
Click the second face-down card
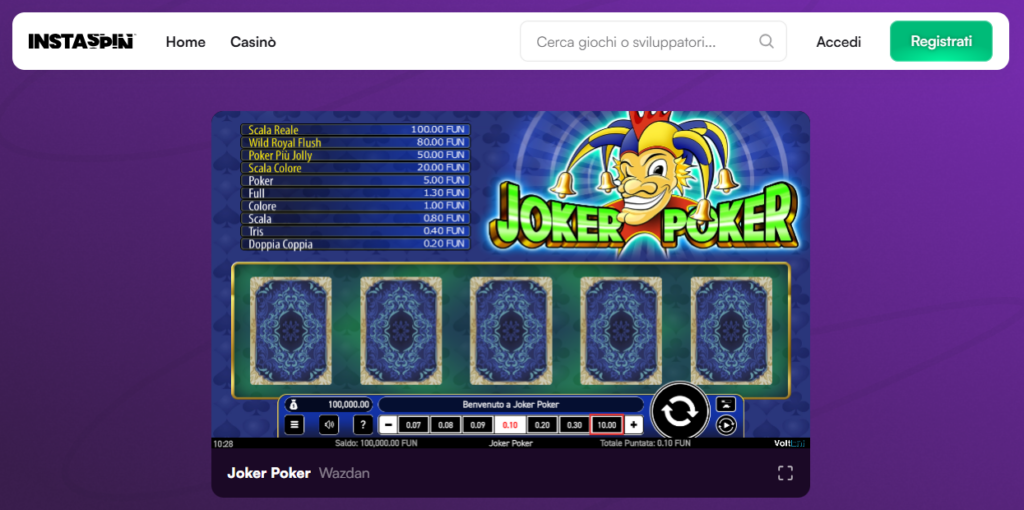(401, 331)
